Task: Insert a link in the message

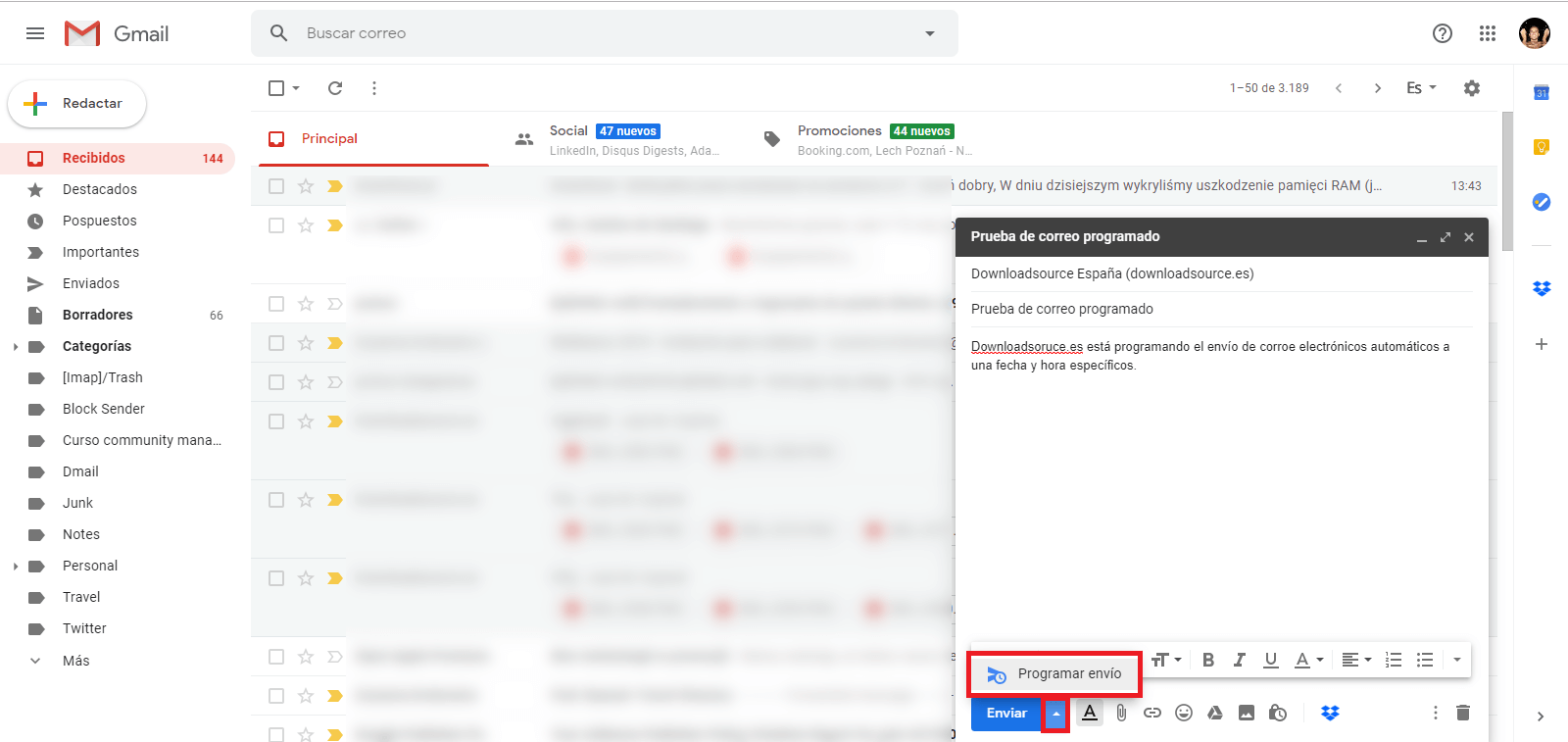Action: [1152, 713]
